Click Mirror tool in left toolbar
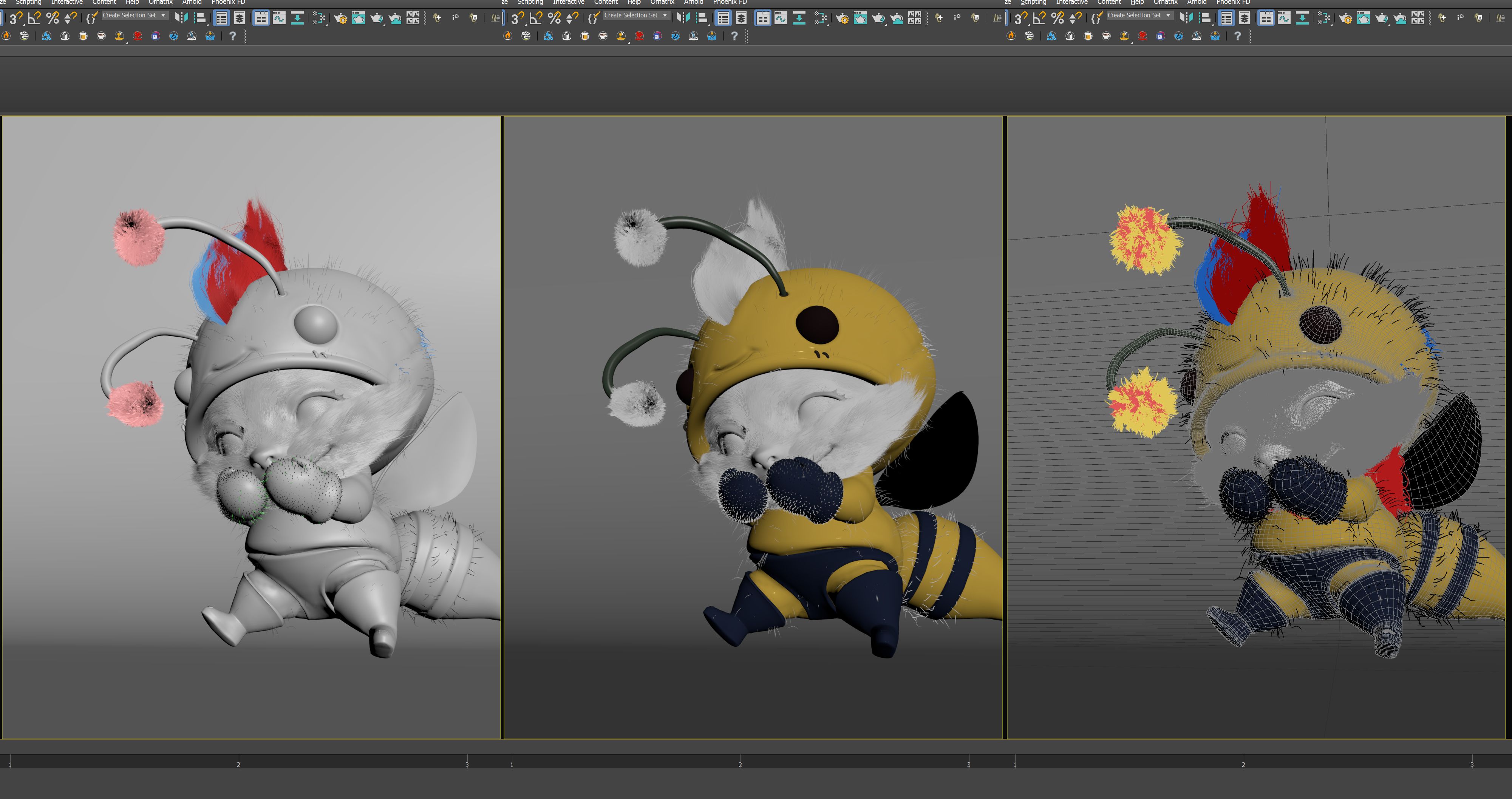 pyautogui.click(x=181, y=18)
